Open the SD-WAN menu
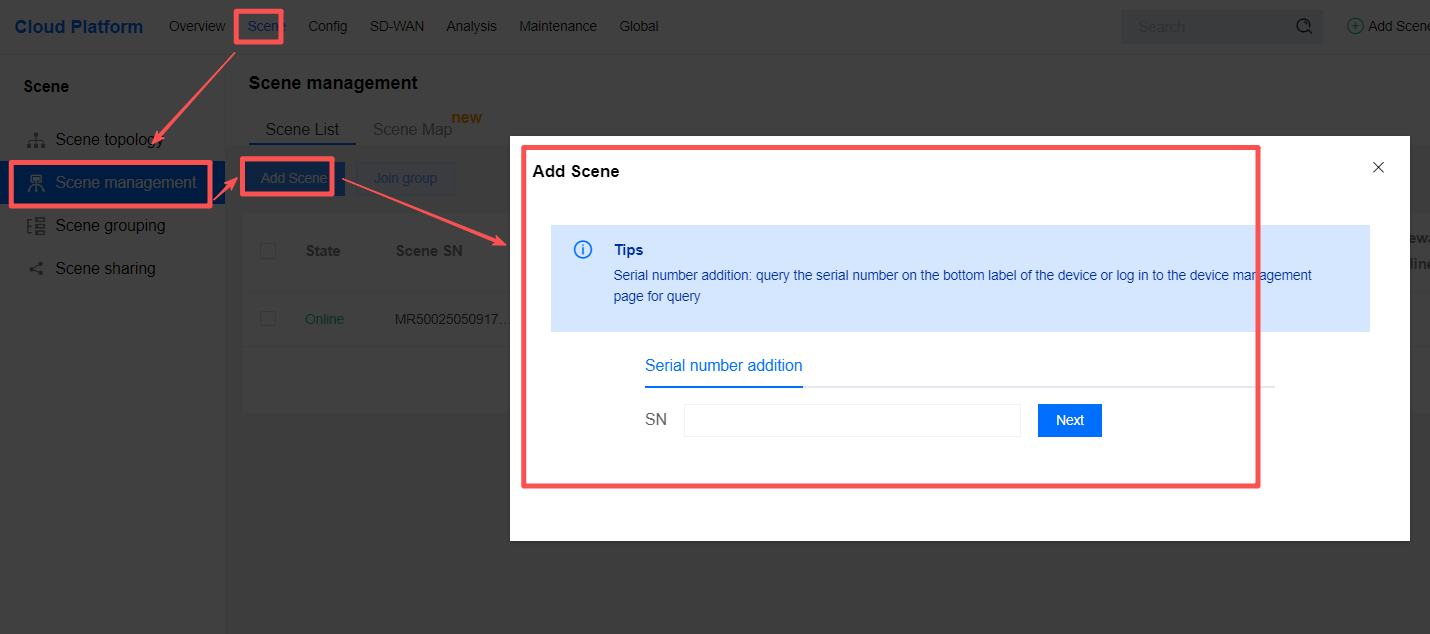The height and width of the screenshot is (634, 1430). [397, 27]
